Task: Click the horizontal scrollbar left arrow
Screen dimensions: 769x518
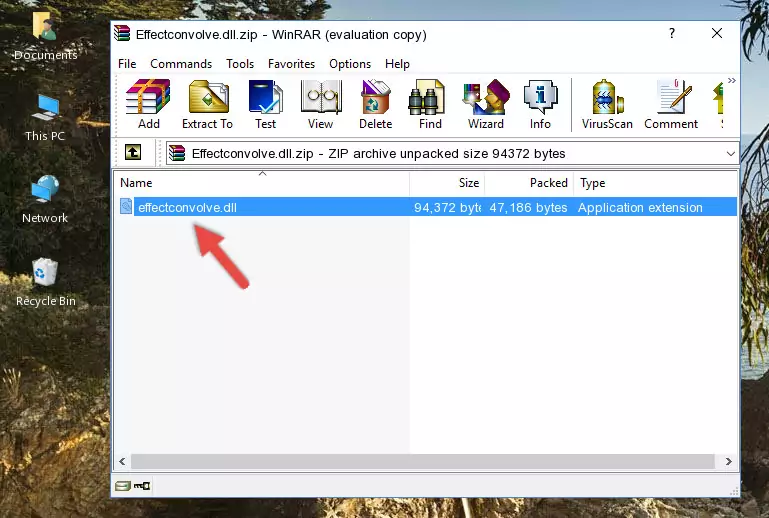Action: tap(122, 461)
